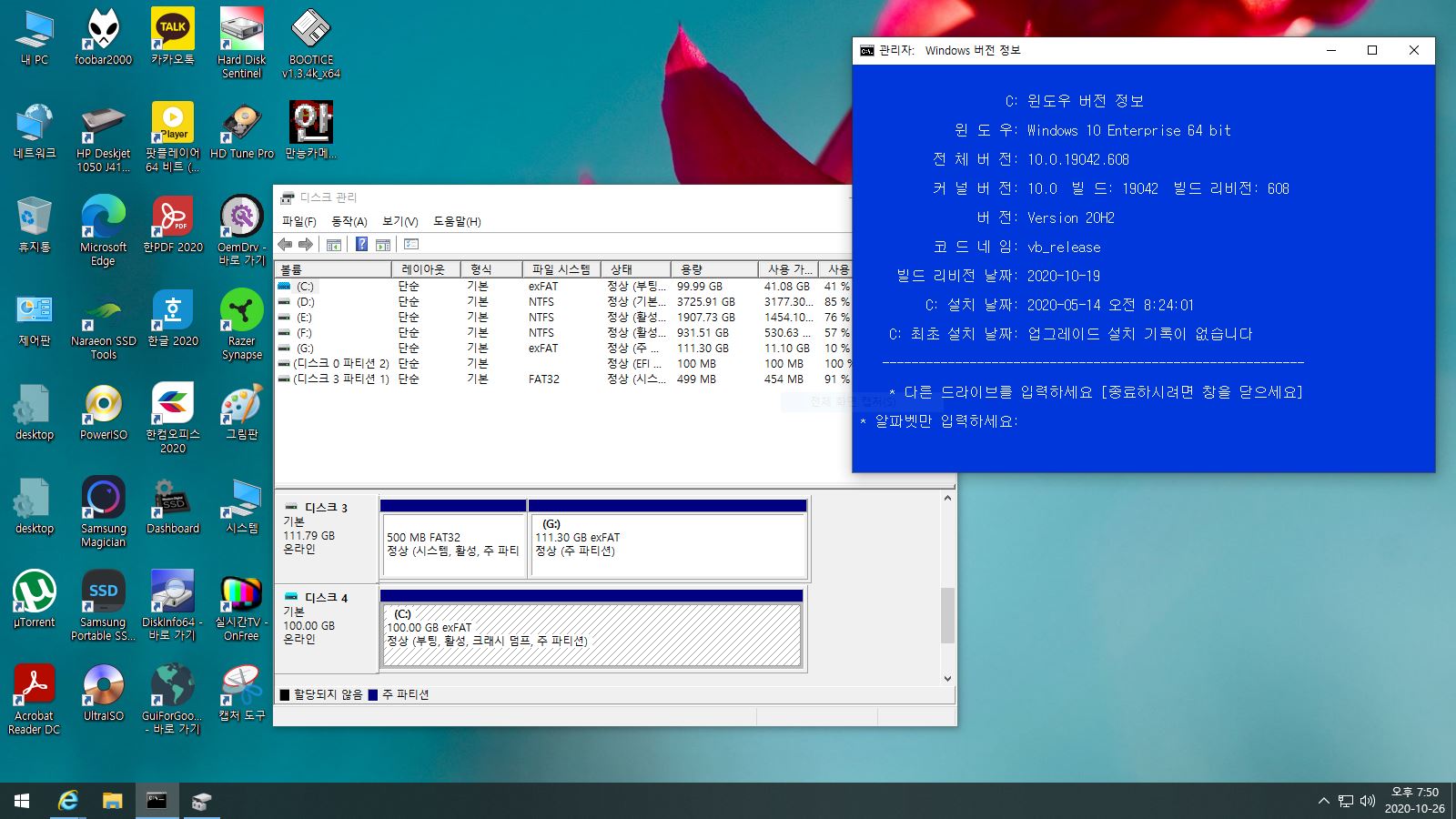
Task: Open Microsoft Edge desktop icon
Action: tap(104, 231)
